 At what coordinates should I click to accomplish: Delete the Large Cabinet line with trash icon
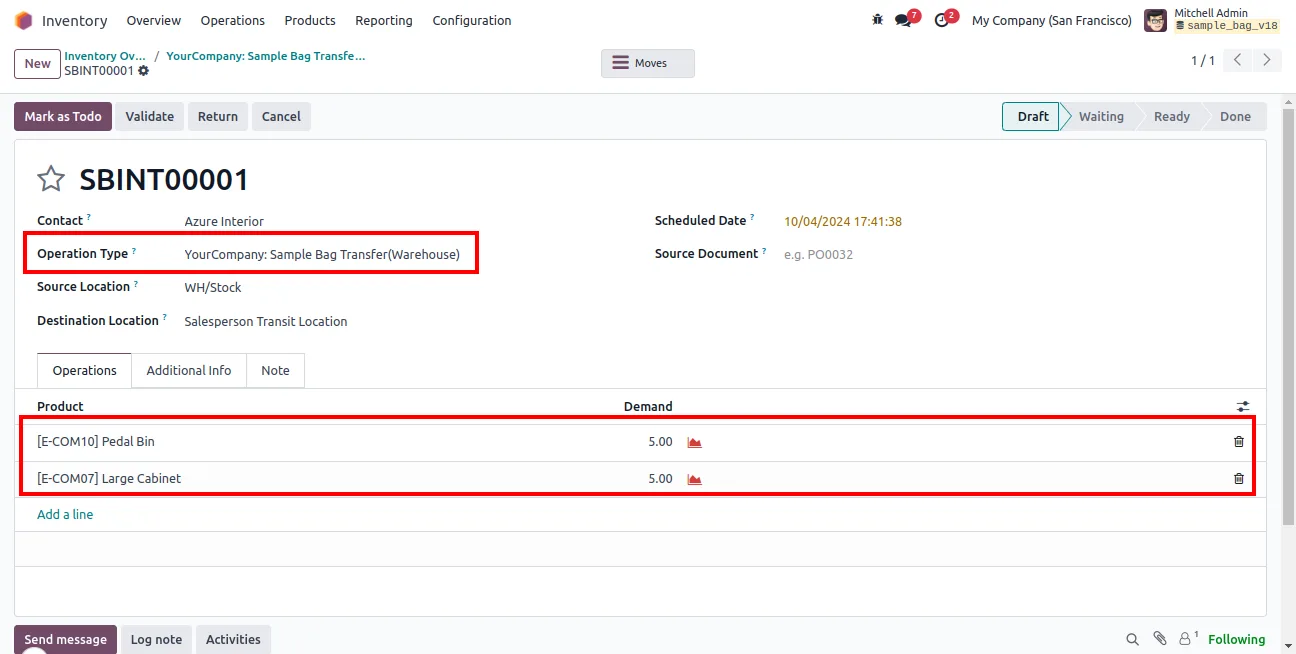tap(1239, 478)
